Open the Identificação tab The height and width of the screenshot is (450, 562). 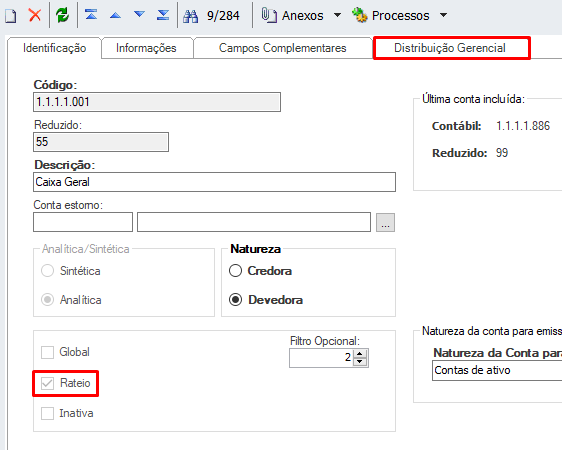coord(54,48)
